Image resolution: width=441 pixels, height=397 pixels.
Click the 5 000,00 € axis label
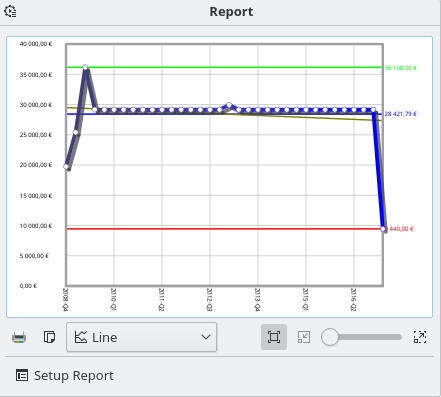pos(34,256)
